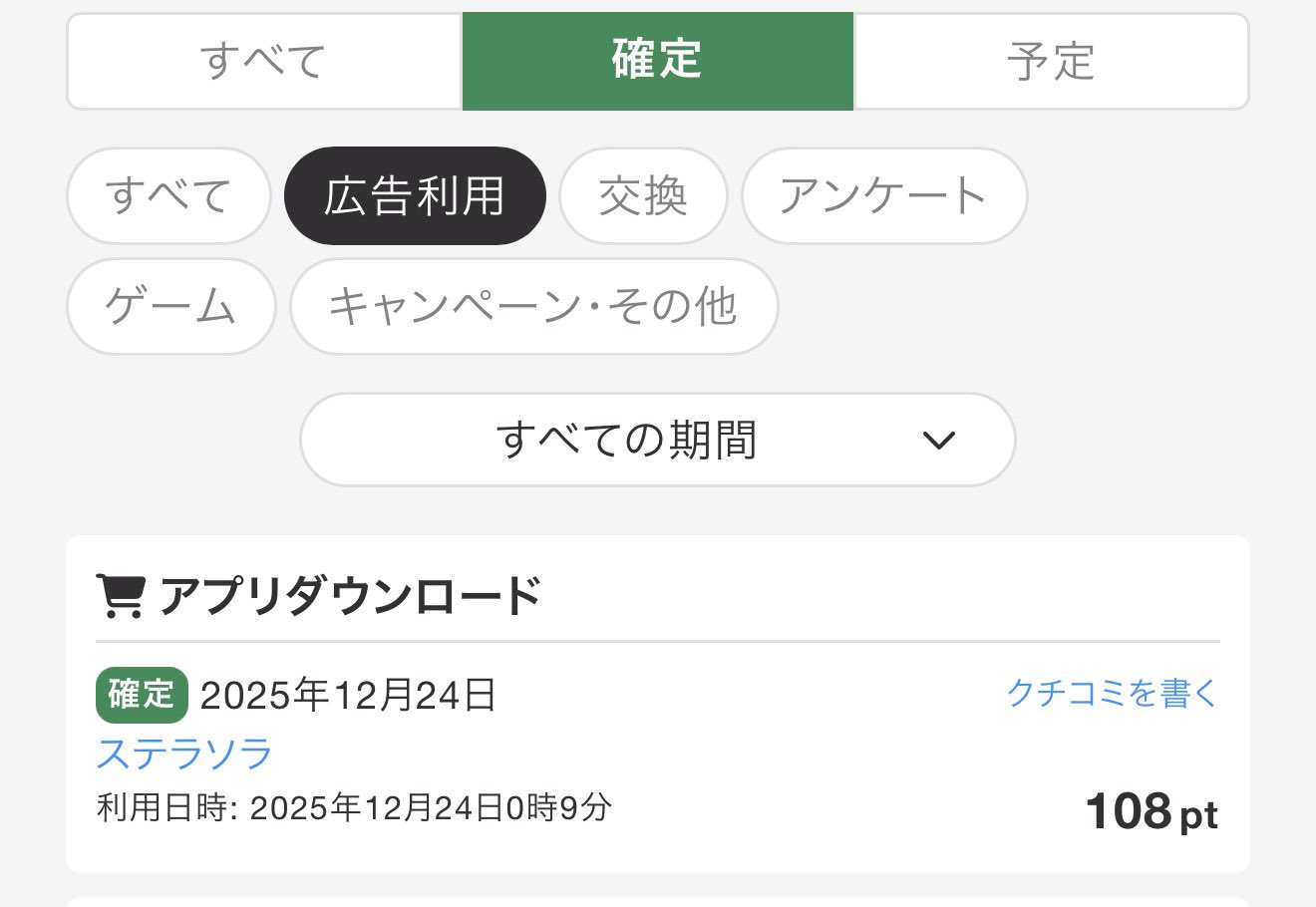Select the キャンペーン・その他 filter chip
1316x907 pixels.
coord(533,306)
